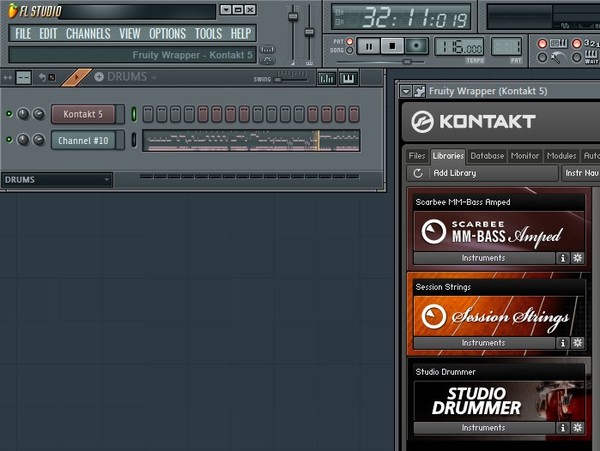This screenshot has width=600, height=451.
Task: Click the Kontakt logo
Action: 473,122
